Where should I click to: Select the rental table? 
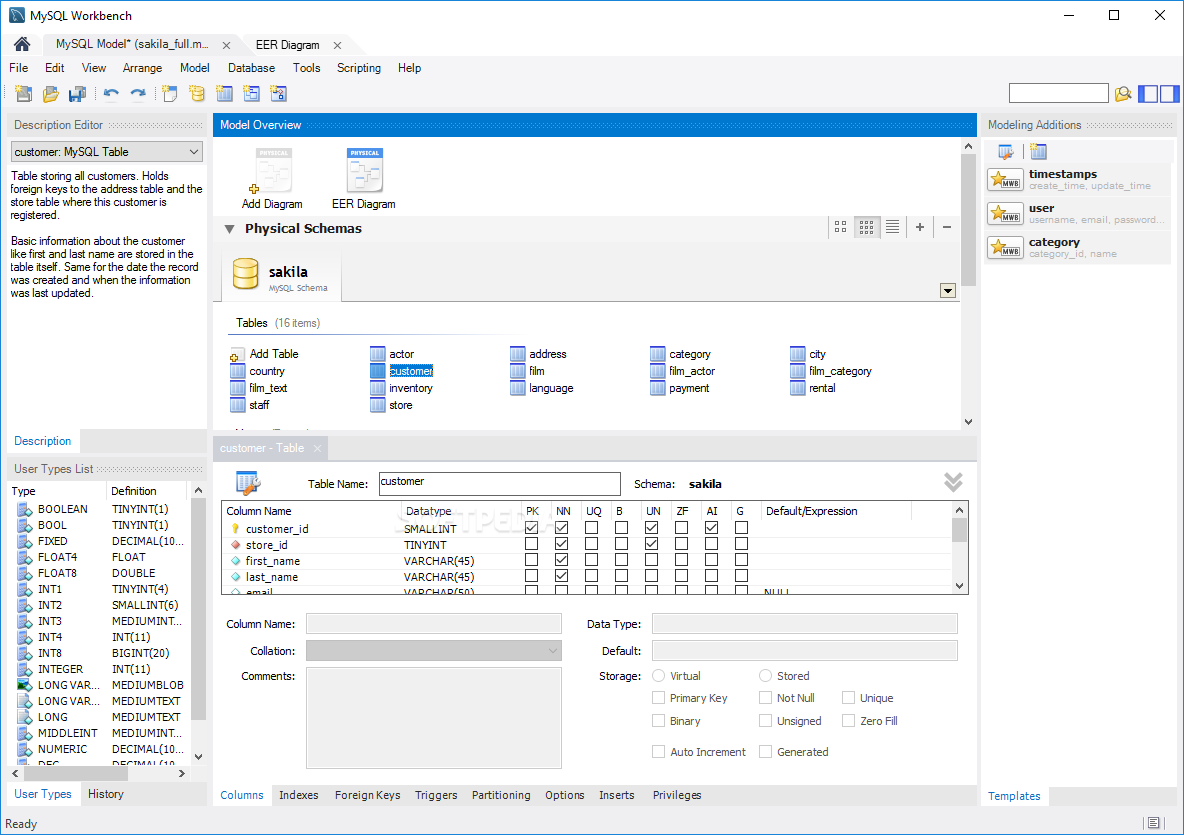coord(812,388)
